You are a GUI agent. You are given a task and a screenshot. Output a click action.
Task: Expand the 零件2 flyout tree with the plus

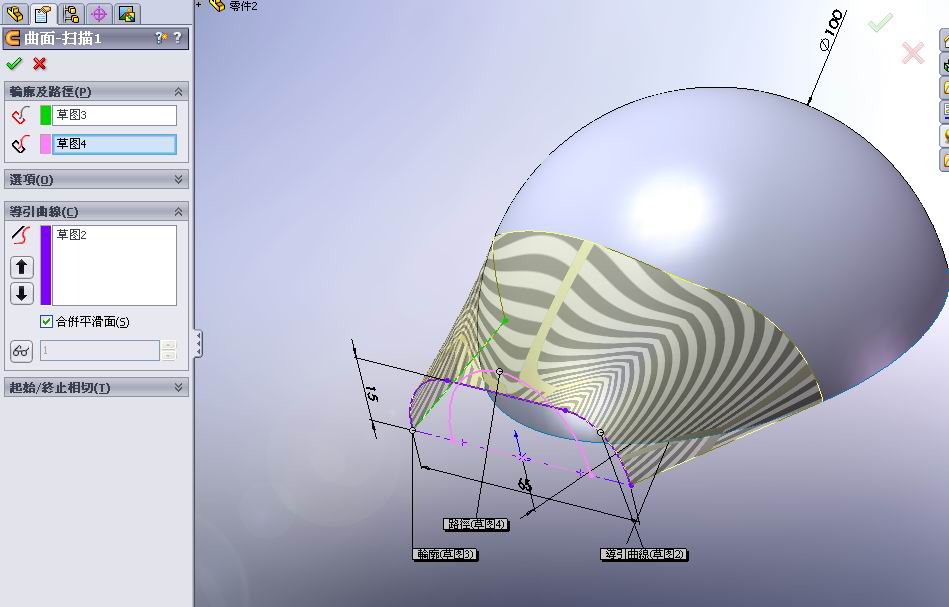tap(199, 5)
